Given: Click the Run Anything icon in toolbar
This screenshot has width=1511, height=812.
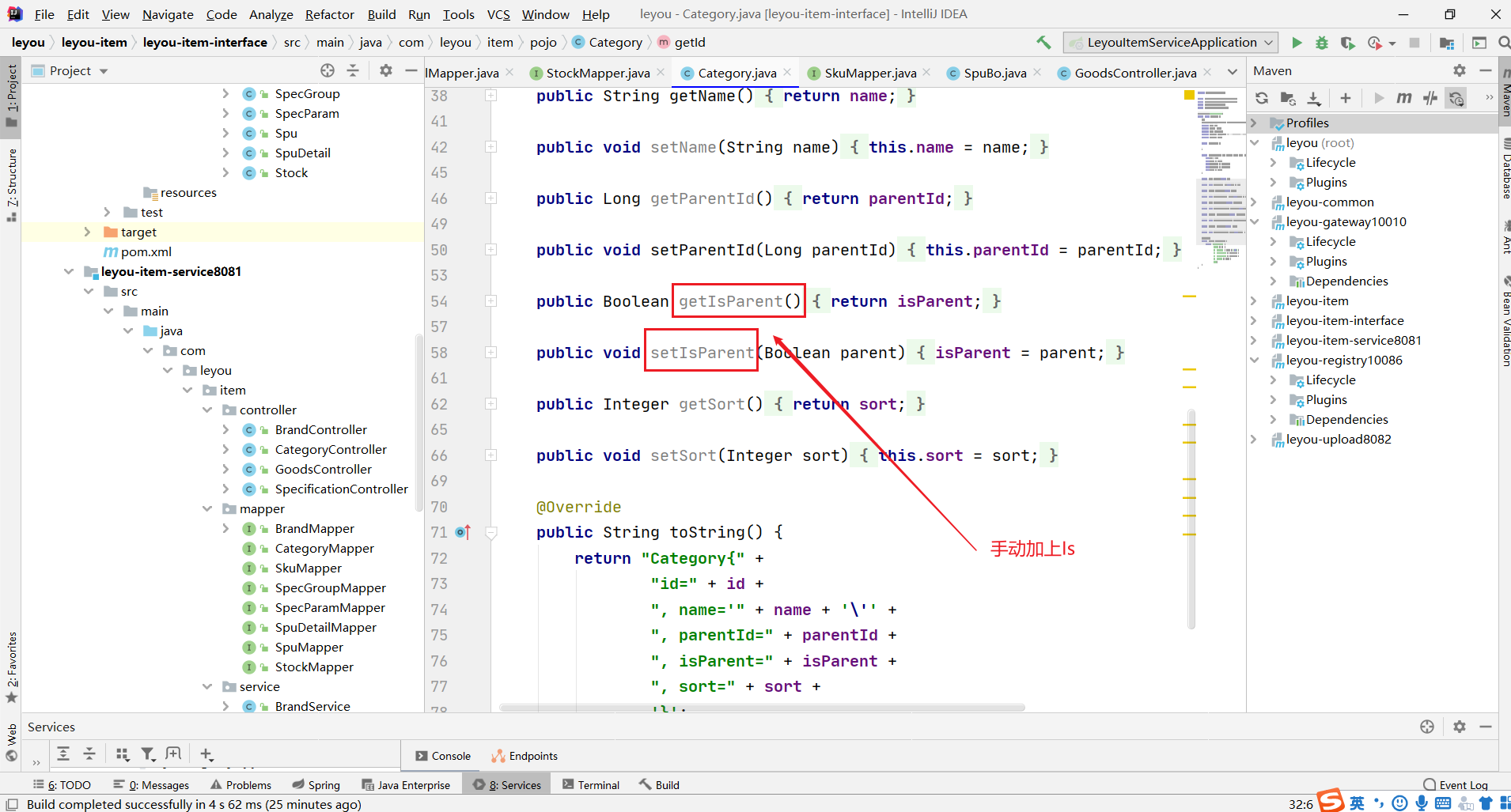Looking at the screenshot, I should pyautogui.click(x=1479, y=43).
